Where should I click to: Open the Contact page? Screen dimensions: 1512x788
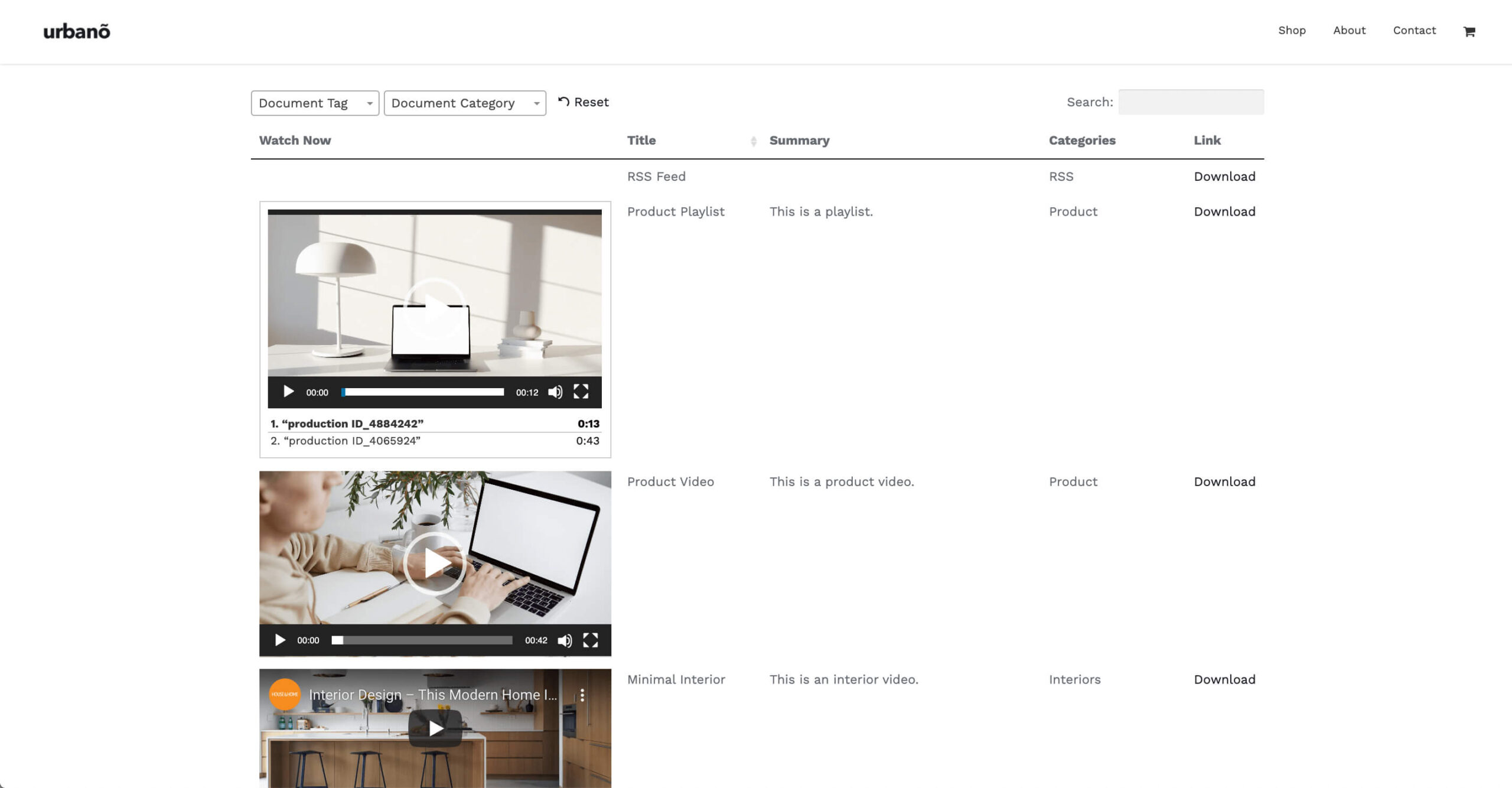(1414, 31)
